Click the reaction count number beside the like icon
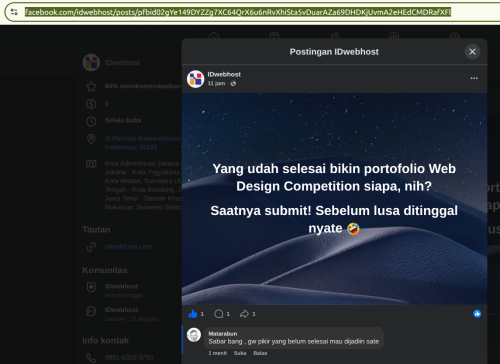 pyautogui.click(x=202, y=314)
